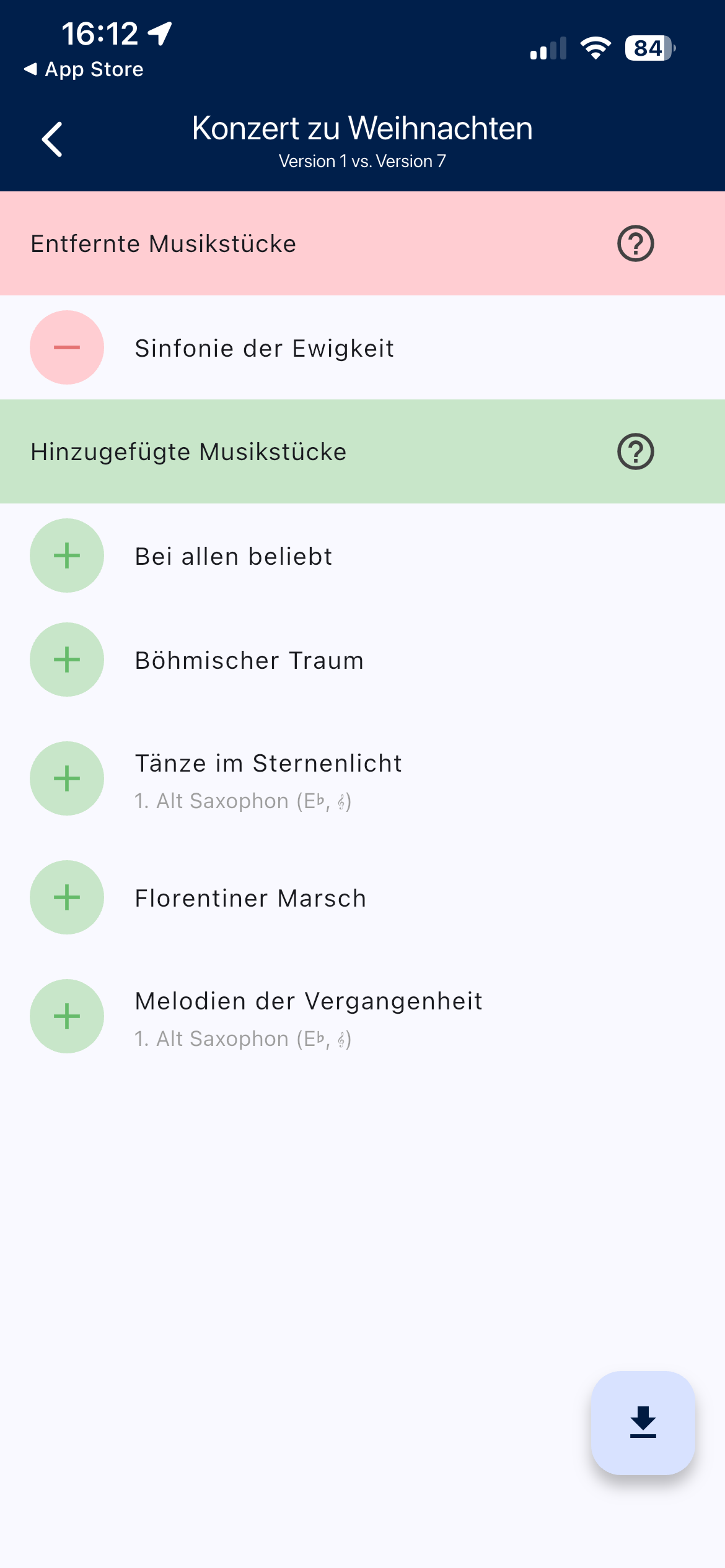Open Tänze im Sternenlicht title
The image size is (725, 1568).
point(268,764)
